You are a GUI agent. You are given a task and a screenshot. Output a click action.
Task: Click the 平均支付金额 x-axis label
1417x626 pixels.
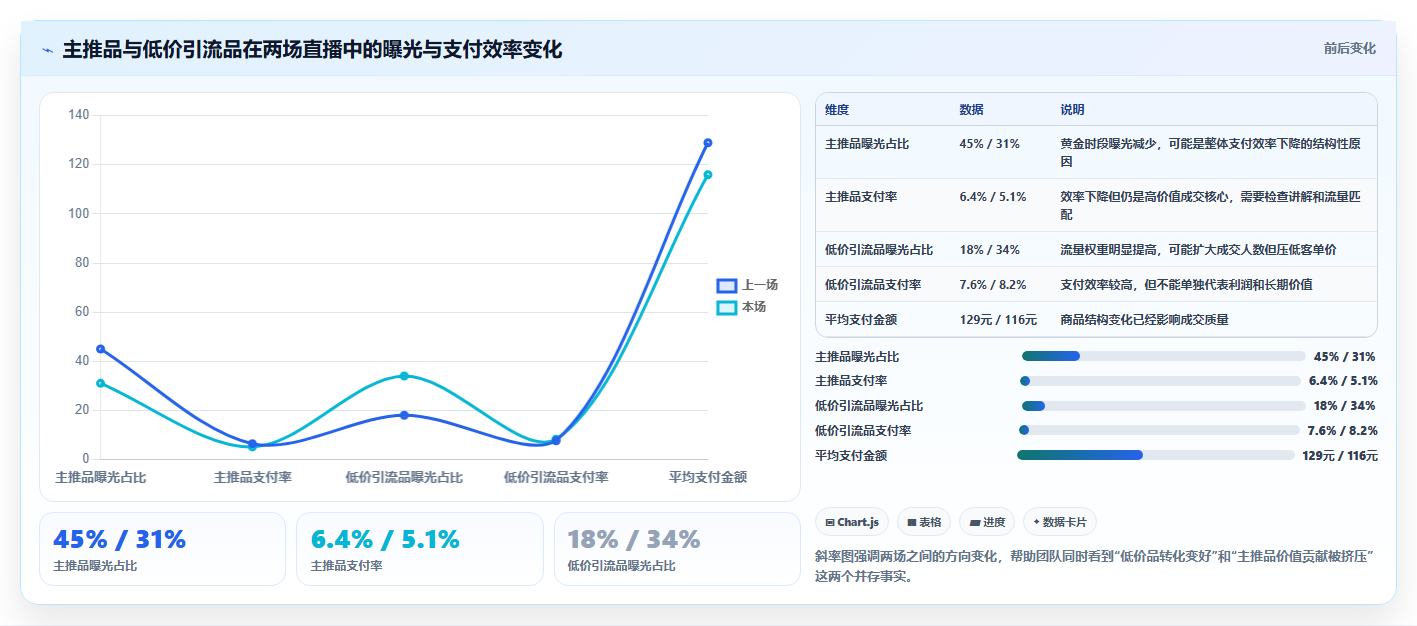click(x=708, y=478)
